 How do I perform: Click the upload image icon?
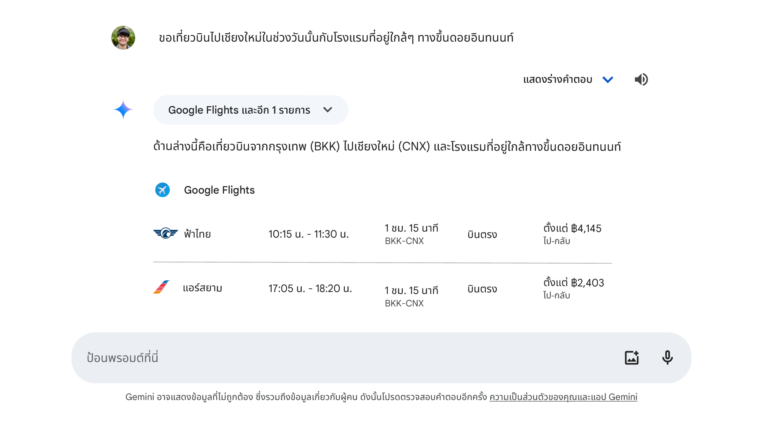click(631, 358)
